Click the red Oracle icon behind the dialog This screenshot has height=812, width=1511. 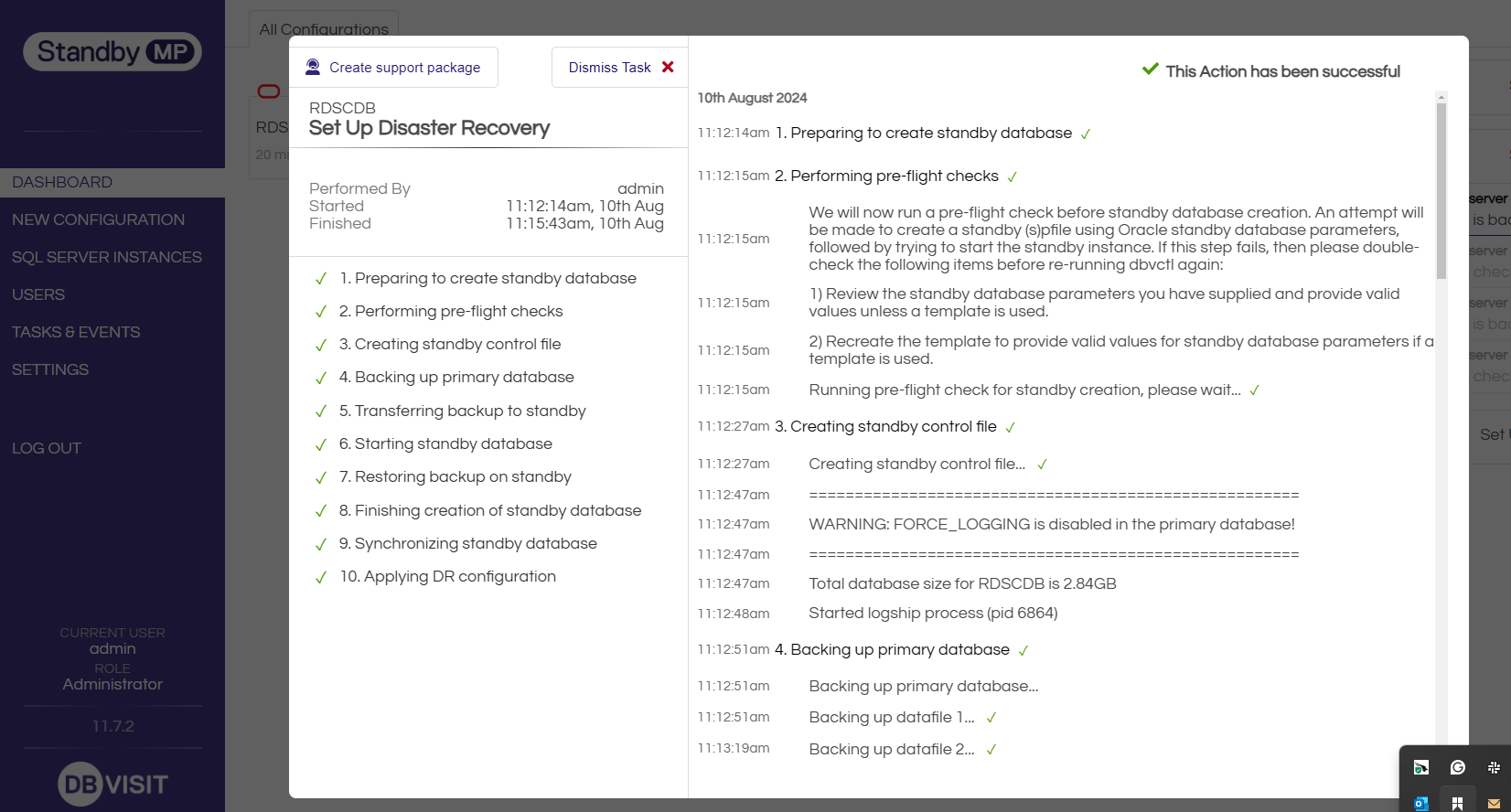[269, 91]
